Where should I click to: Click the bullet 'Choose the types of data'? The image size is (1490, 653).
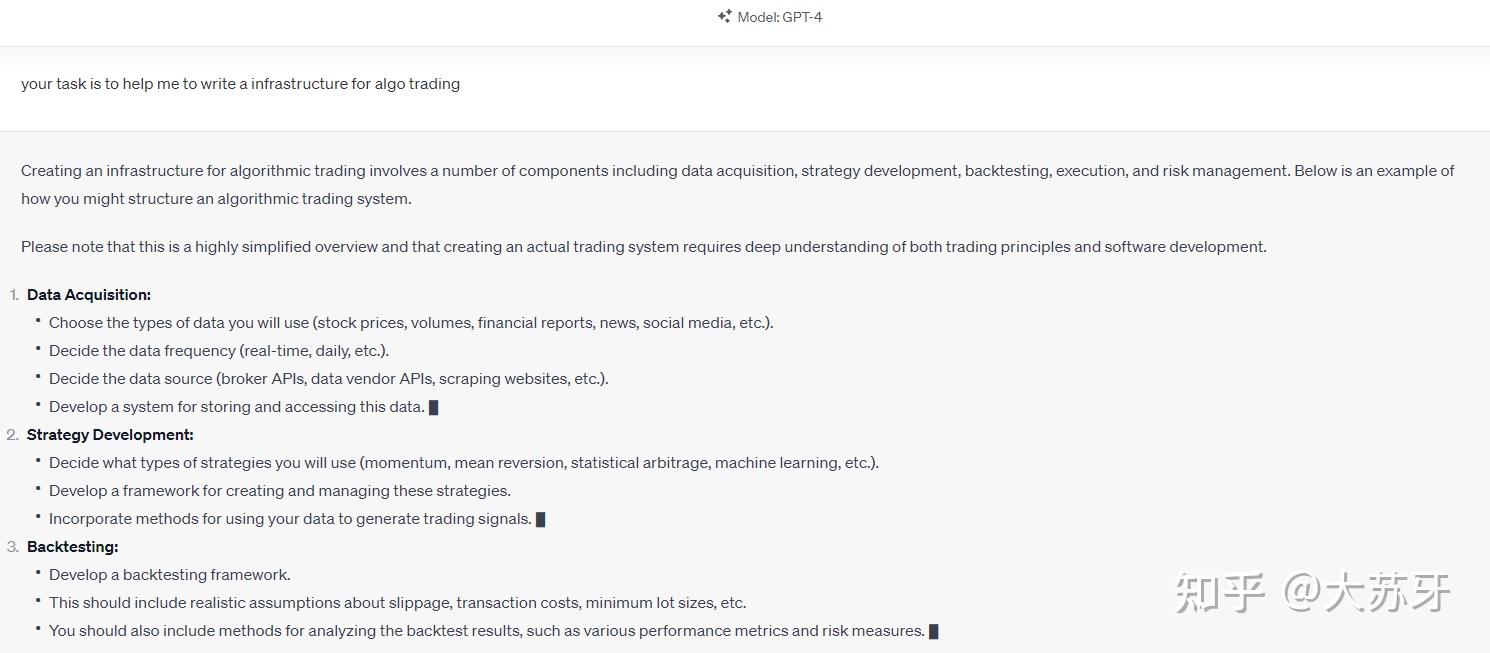coord(411,323)
